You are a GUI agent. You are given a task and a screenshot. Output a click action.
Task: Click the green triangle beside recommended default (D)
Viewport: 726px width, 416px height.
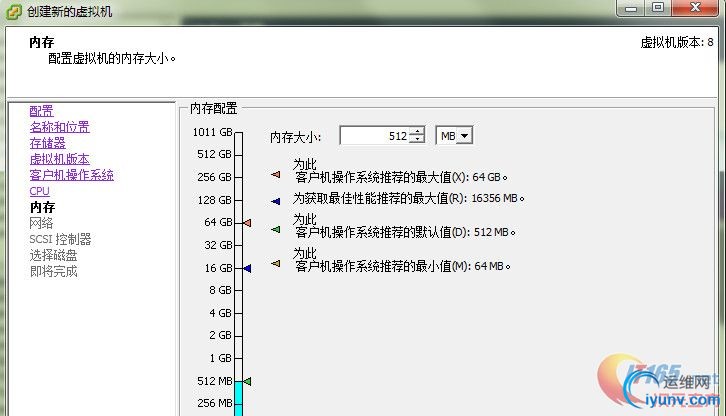275,229
